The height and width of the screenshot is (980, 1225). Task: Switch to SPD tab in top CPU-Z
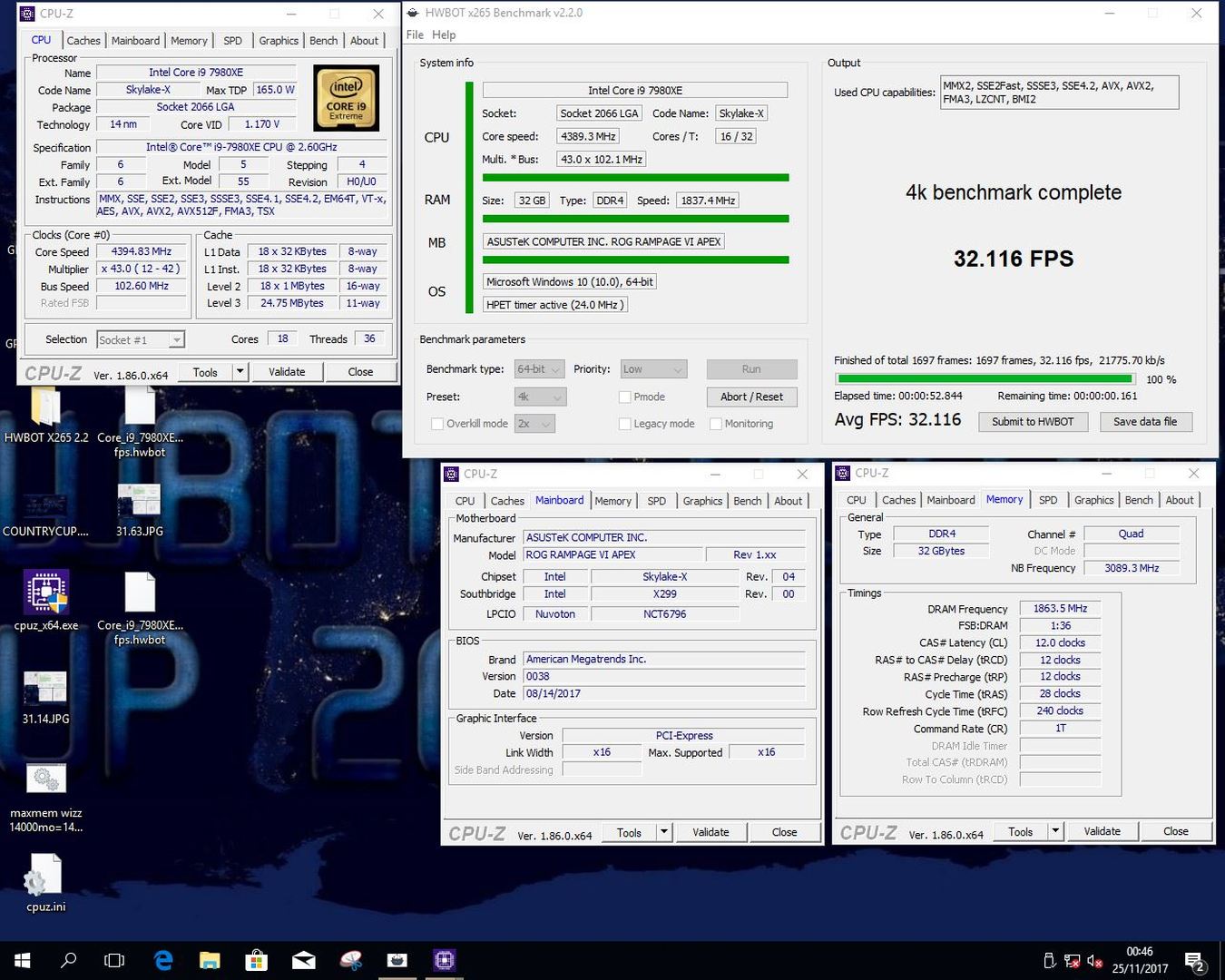(x=233, y=41)
